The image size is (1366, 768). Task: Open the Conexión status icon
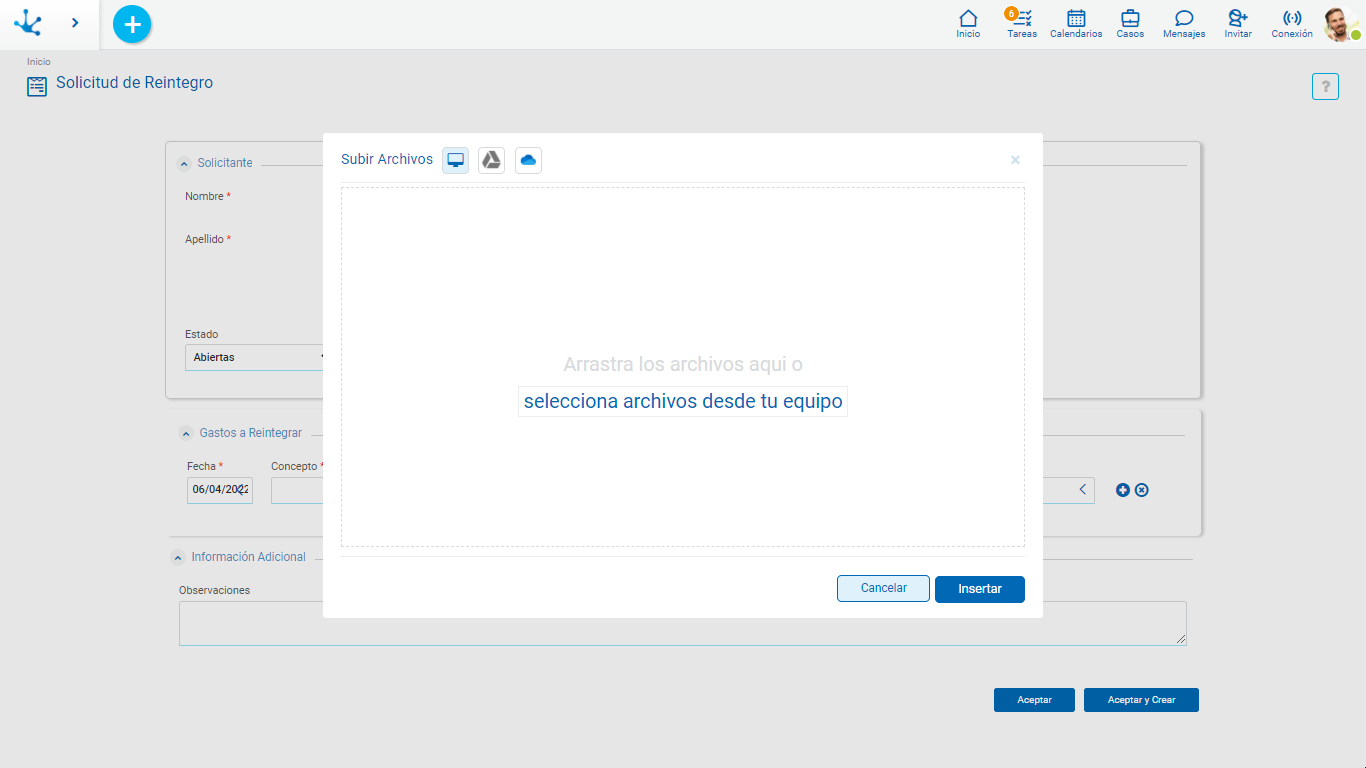1292,23
